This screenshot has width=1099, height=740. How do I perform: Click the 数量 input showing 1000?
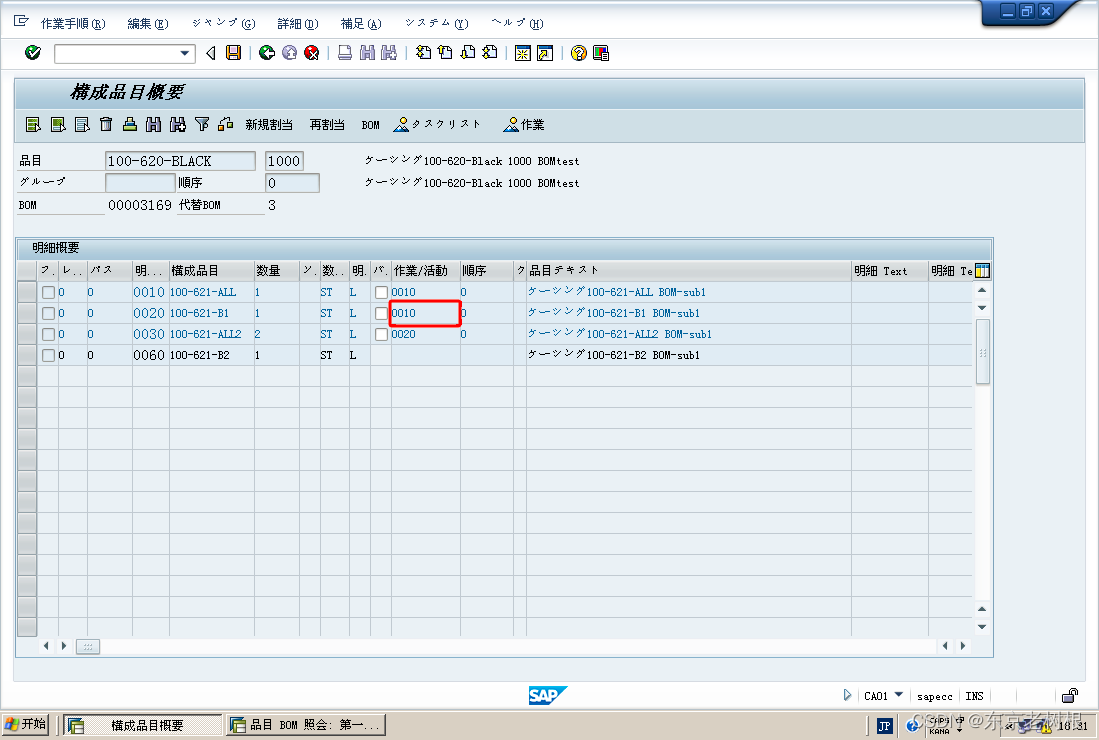click(284, 160)
